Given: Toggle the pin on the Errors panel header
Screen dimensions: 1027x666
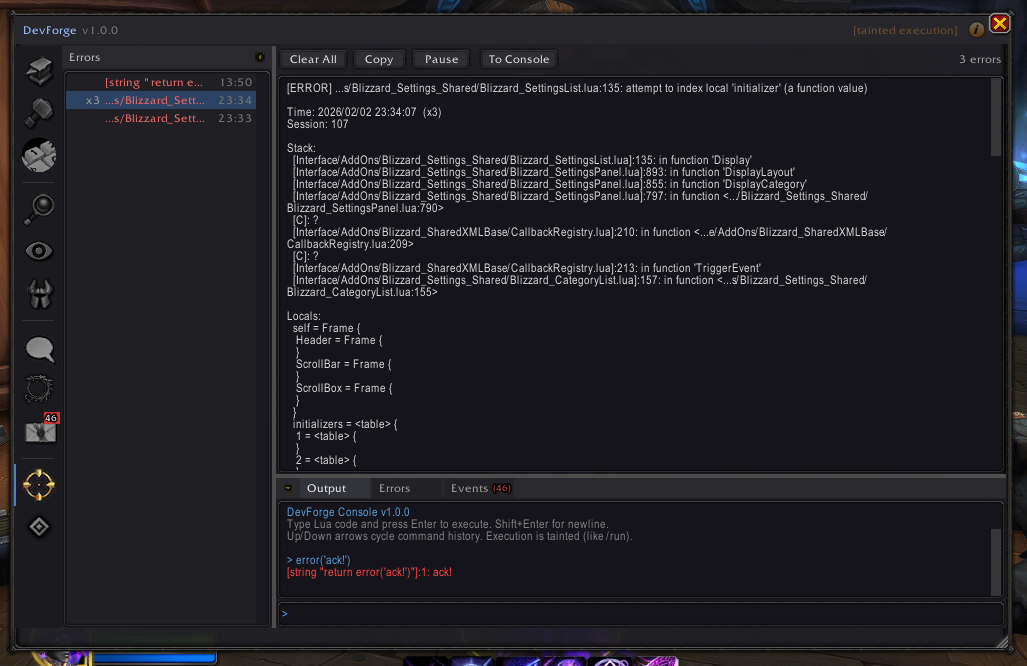Looking at the screenshot, I should tap(262, 57).
